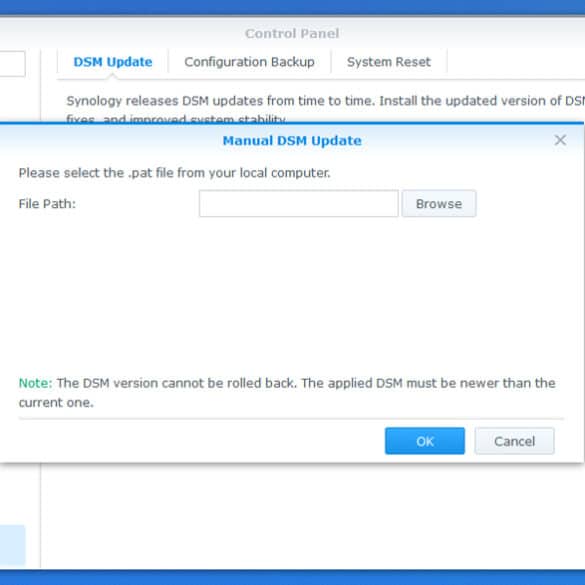Click the Manual DSM Update title

point(292,141)
